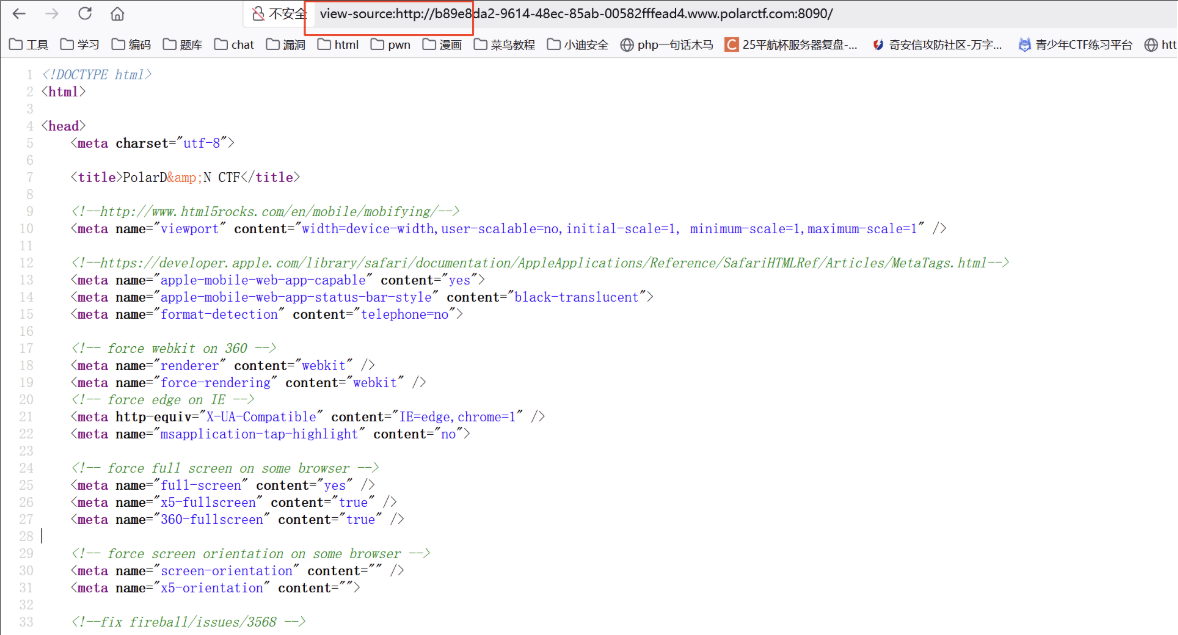This screenshot has height=635, width=1178.
Task: Open the pwn bookmark folder
Action: [390, 44]
